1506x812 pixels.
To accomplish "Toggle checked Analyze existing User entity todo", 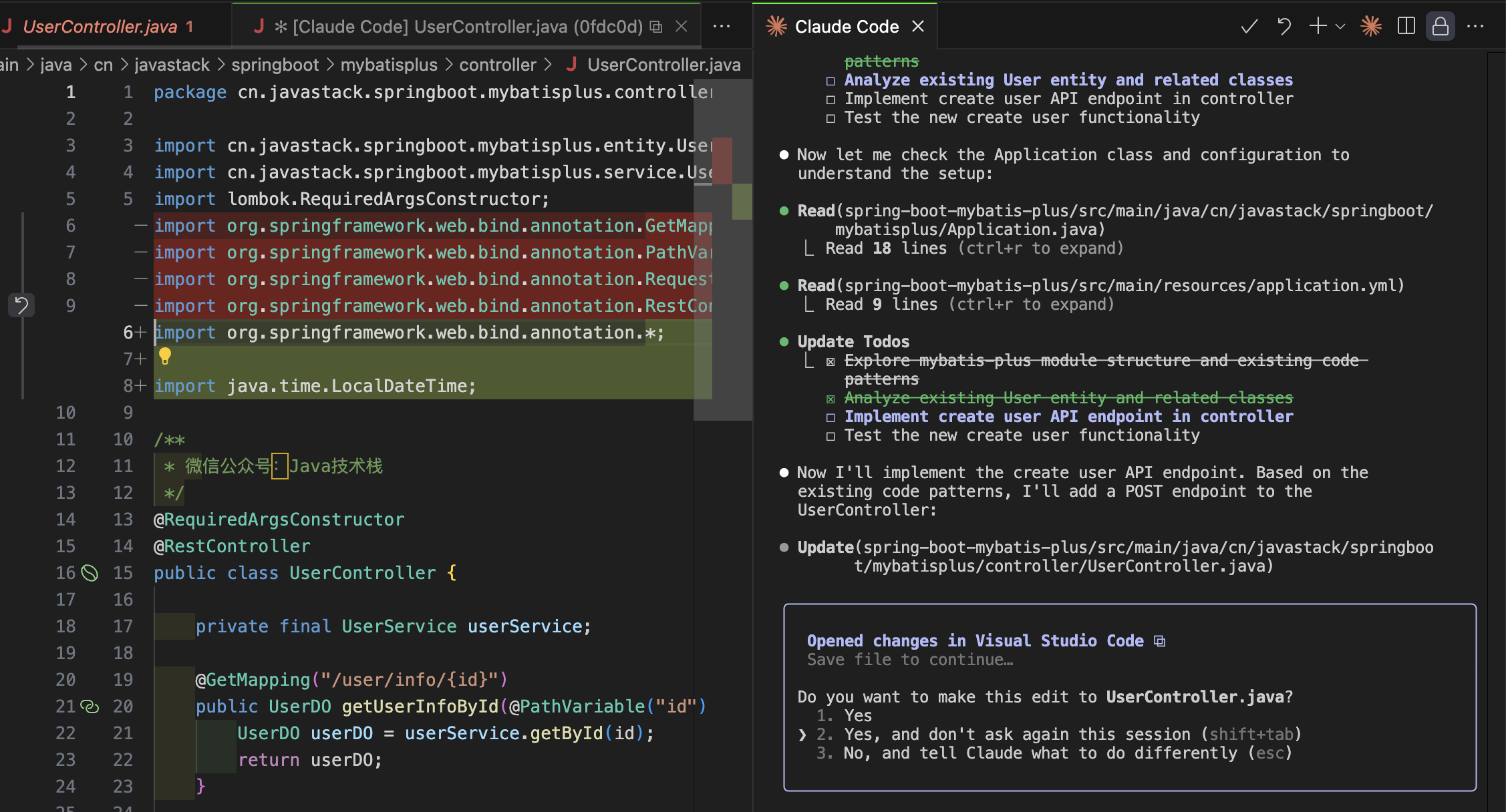I will pos(831,399).
